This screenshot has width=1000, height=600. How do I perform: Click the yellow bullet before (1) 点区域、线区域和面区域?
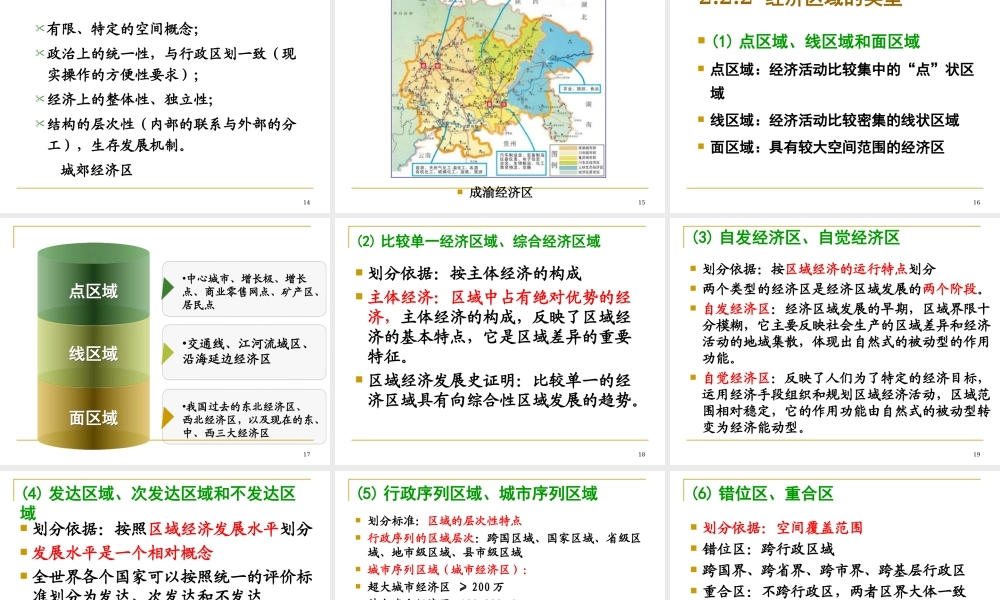point(702,42)
